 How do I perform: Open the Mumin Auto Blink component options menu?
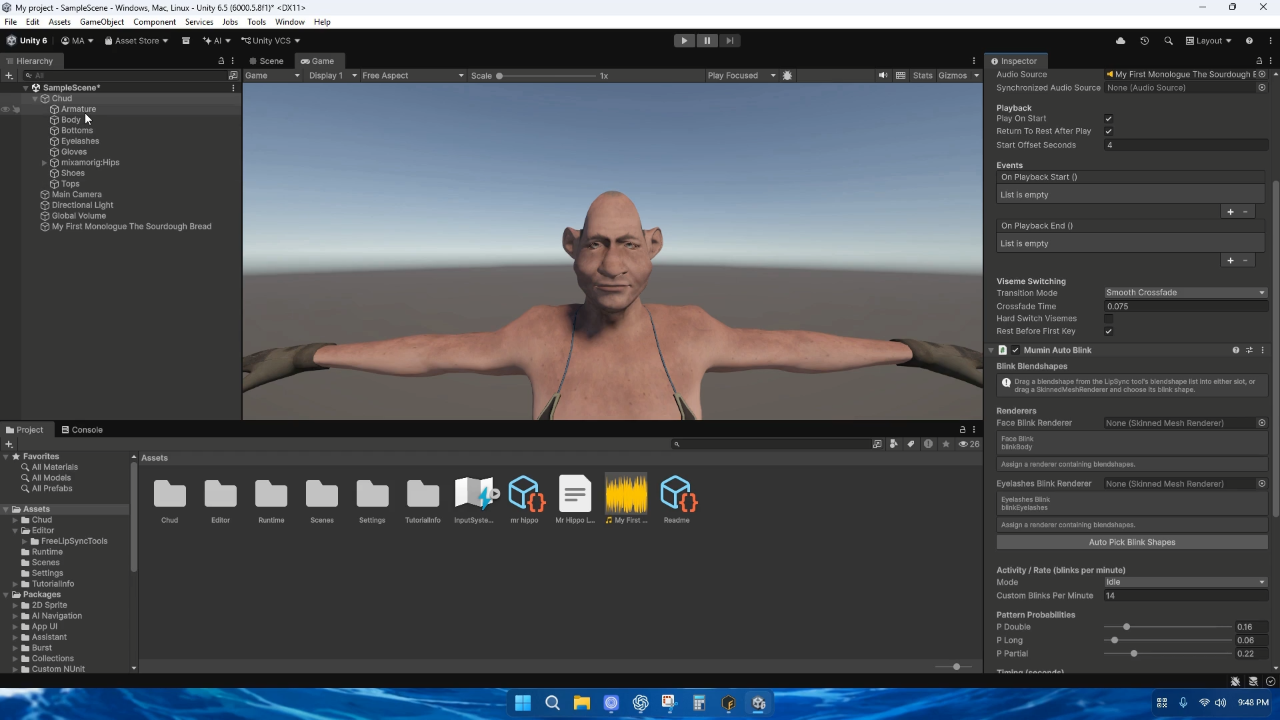(1262, 350)
